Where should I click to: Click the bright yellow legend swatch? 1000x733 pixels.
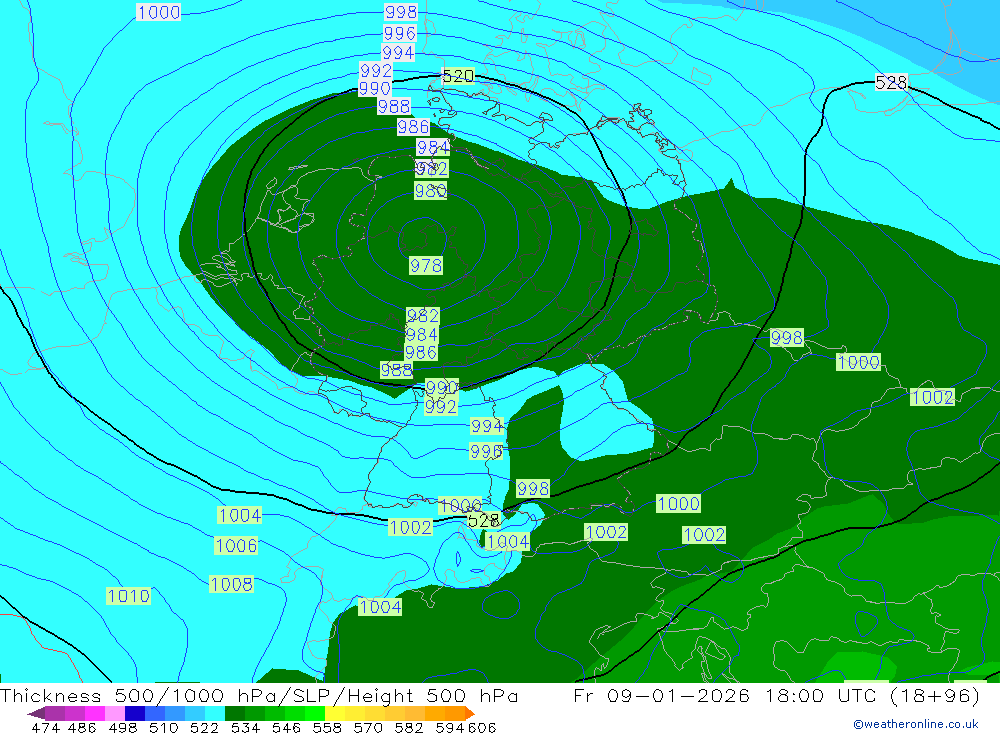click(x=335, y=713)
